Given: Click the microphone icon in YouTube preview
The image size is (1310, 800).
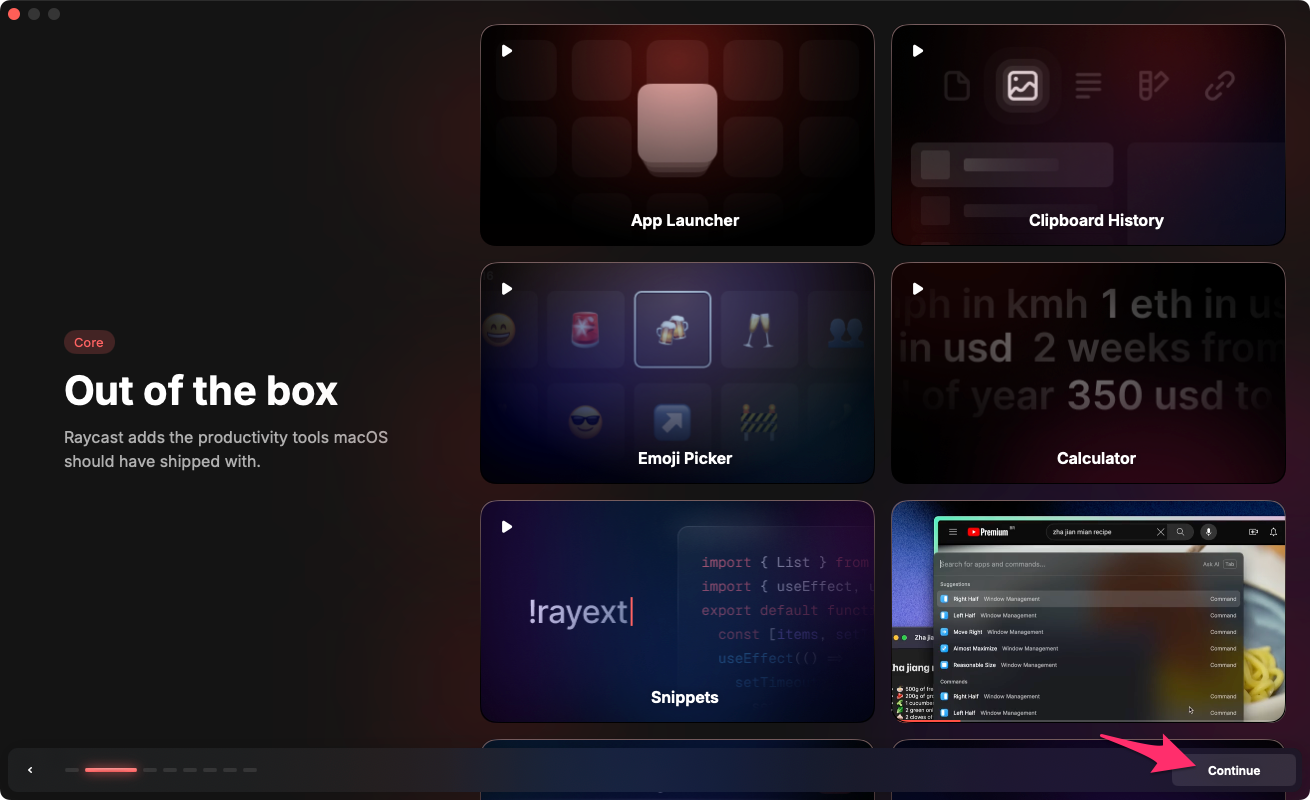Looking at the screenshot, I should click(1208, 532).
